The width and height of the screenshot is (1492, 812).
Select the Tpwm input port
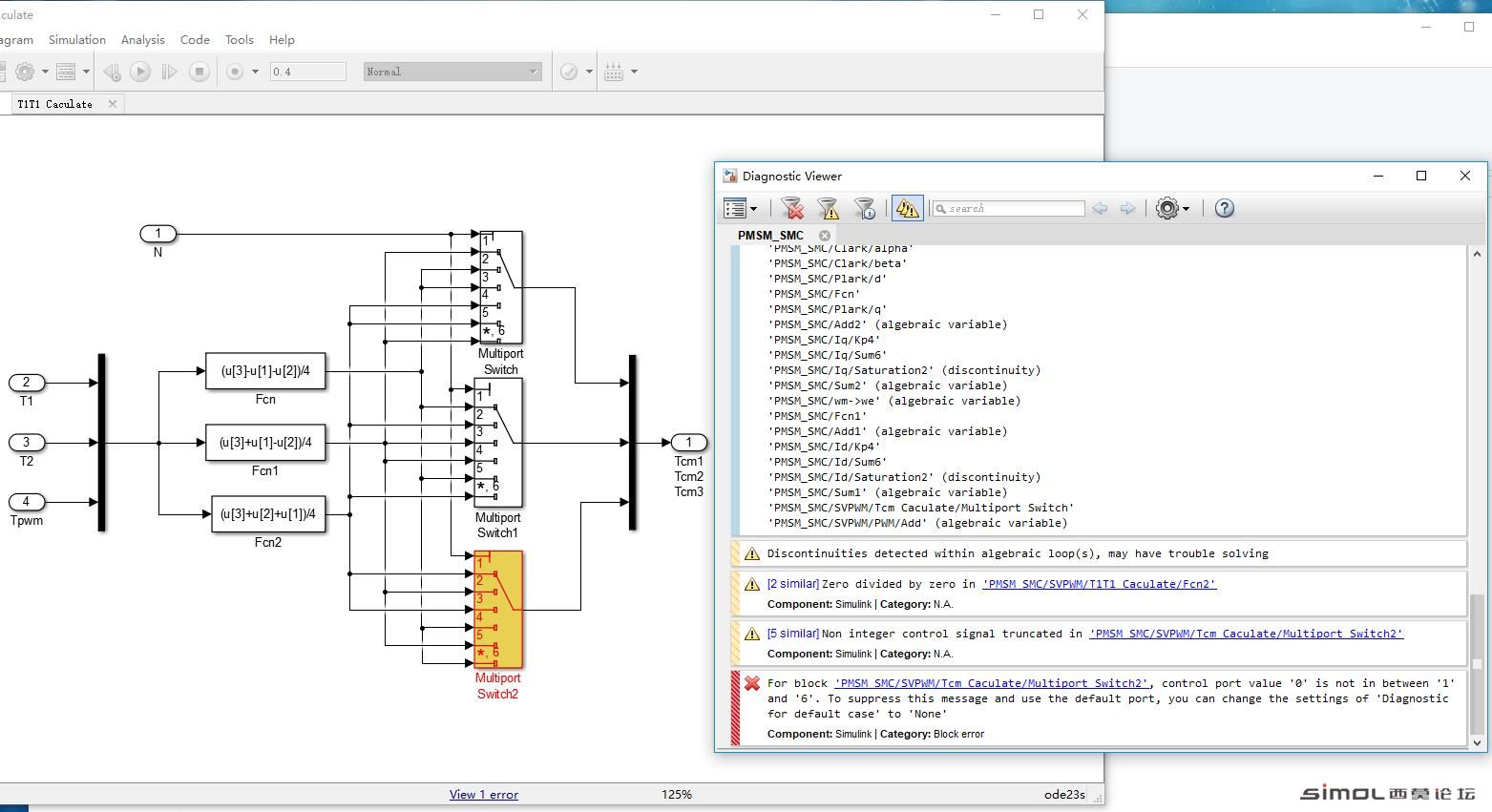tap(26, 502)
